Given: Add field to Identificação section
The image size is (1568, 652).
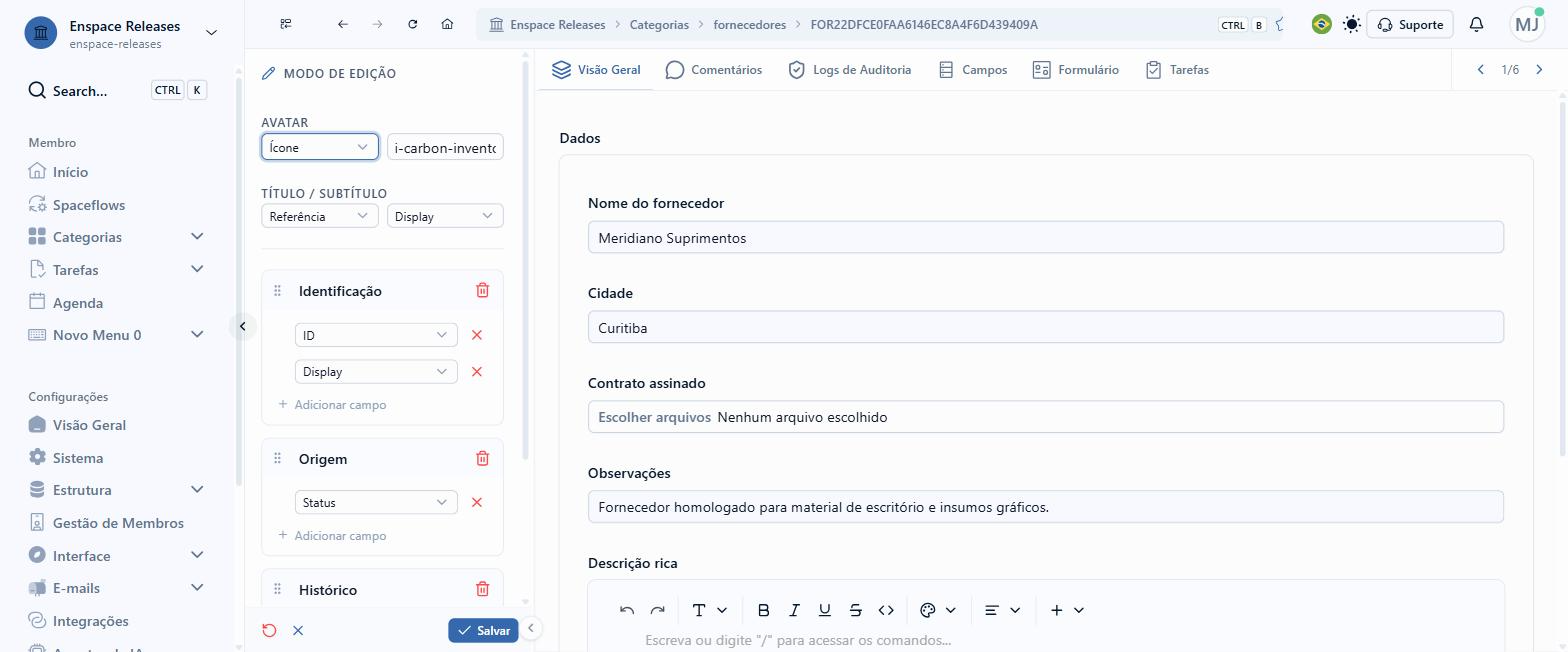Looking at the screenshot, I should [x=332, y=405].
